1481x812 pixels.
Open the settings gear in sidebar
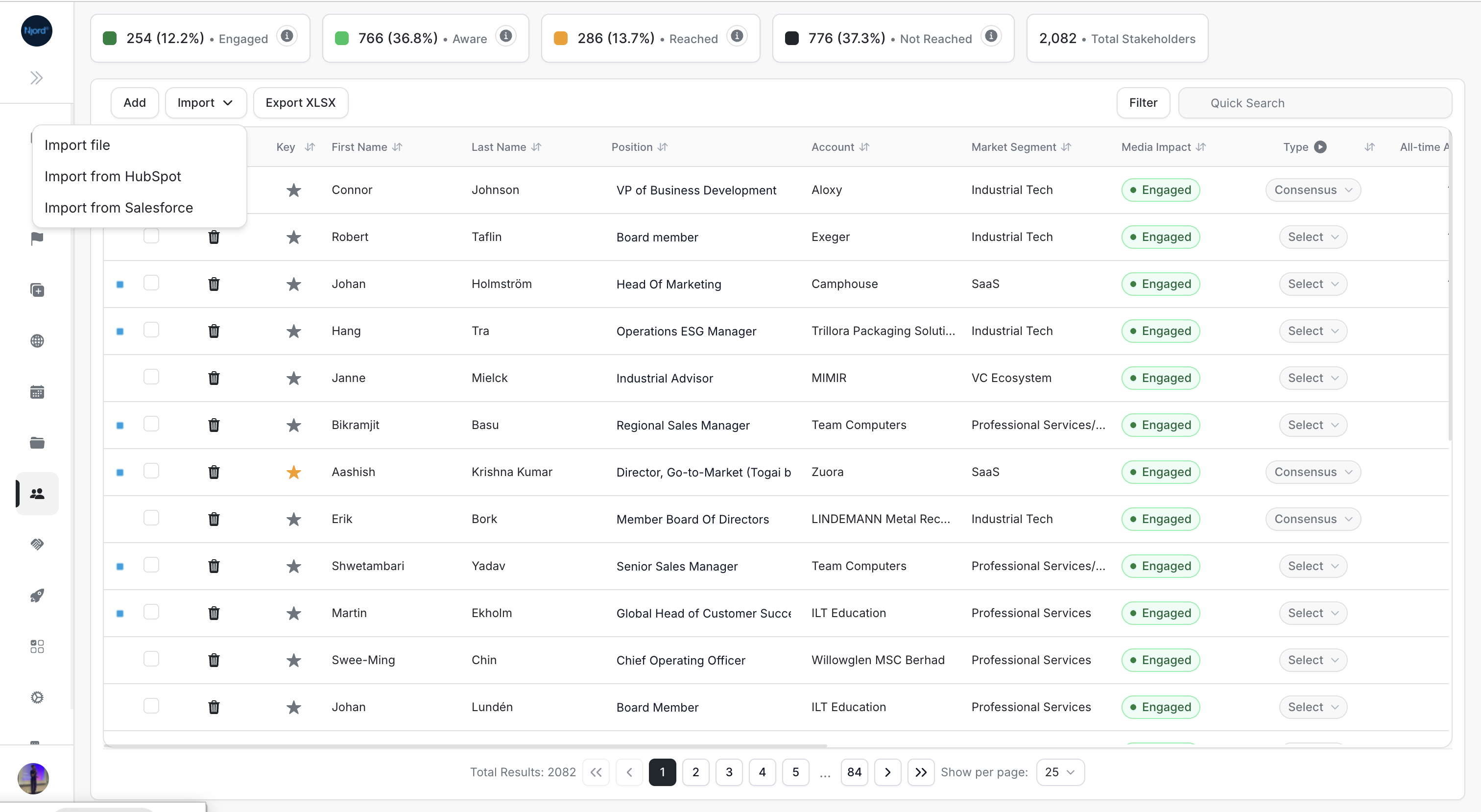pos(37,697)
